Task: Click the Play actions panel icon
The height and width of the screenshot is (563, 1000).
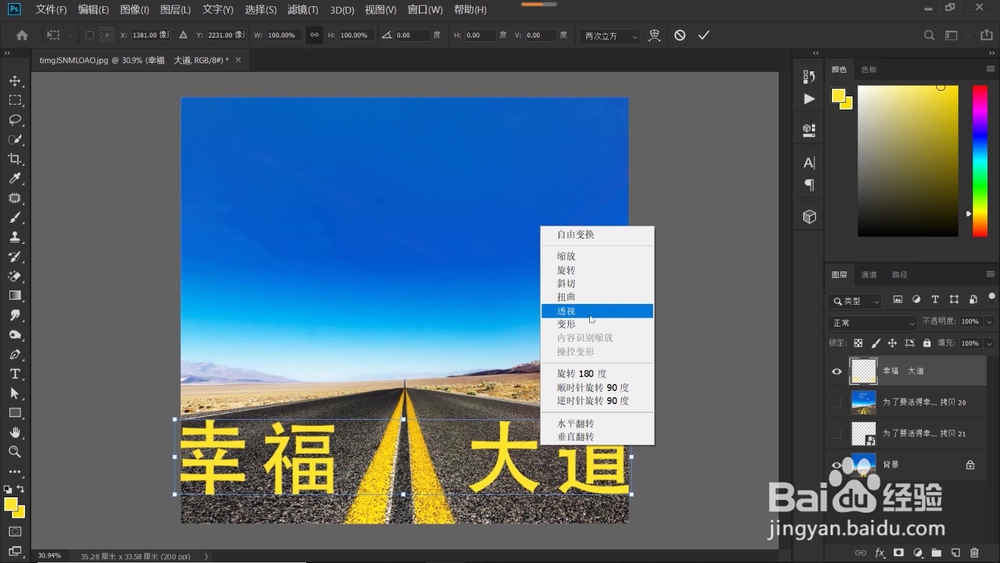Action: [x=809, y=99]
